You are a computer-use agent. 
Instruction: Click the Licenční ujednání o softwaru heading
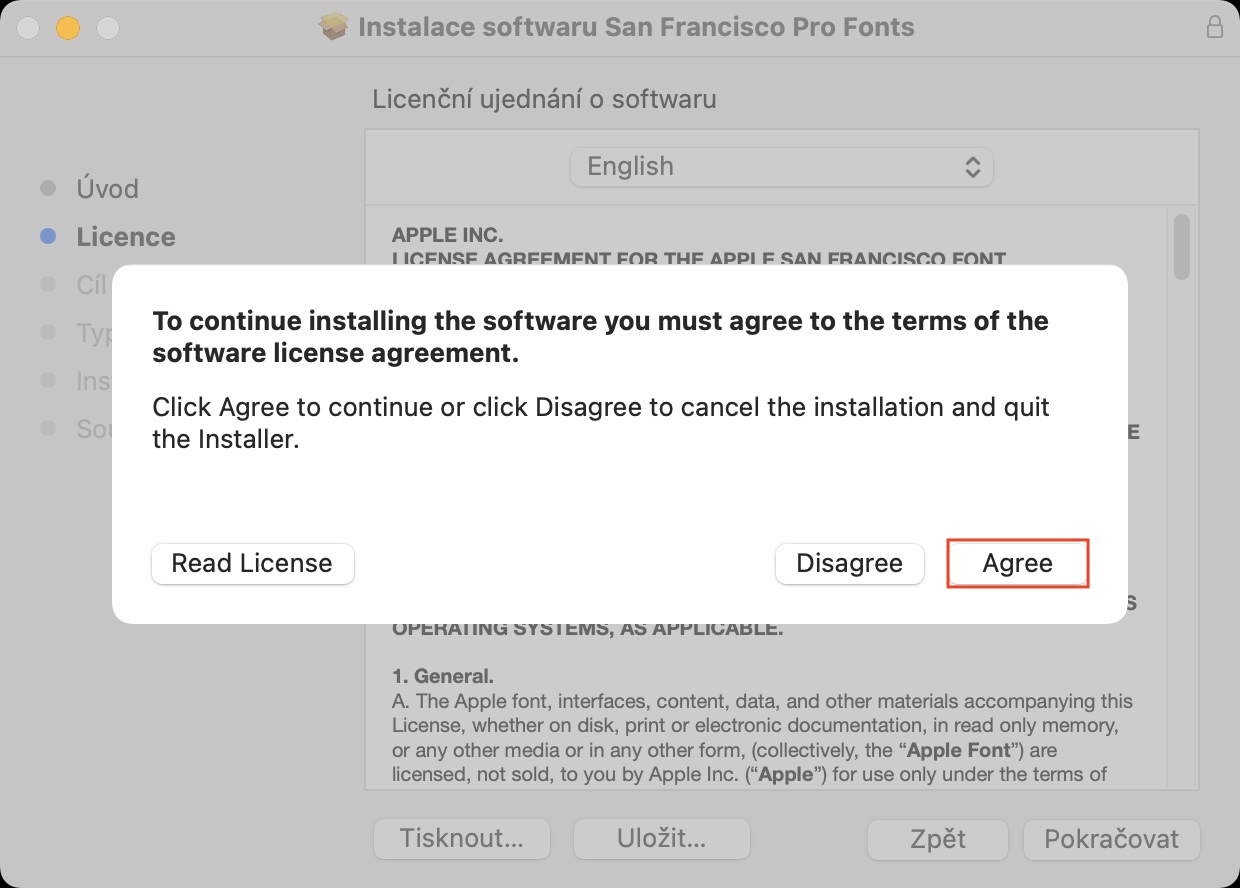pos(544,99)
